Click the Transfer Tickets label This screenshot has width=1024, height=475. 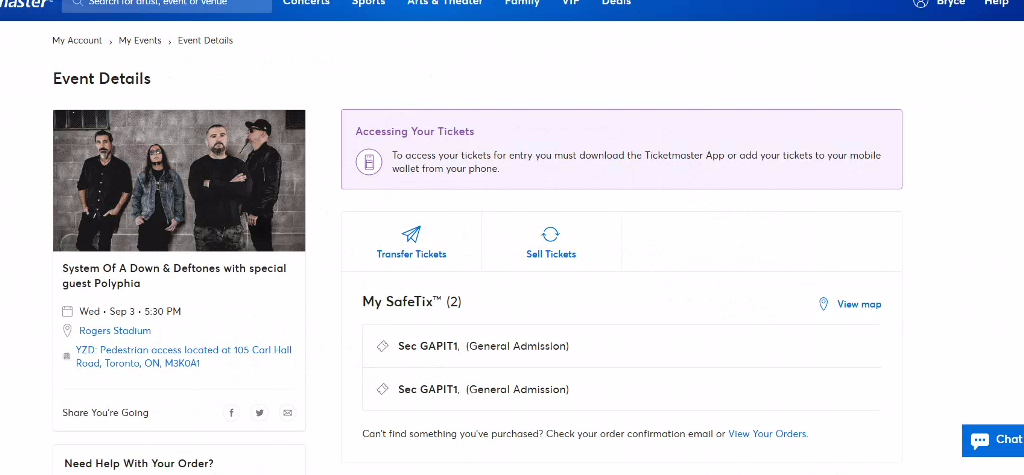click(411, 254)
